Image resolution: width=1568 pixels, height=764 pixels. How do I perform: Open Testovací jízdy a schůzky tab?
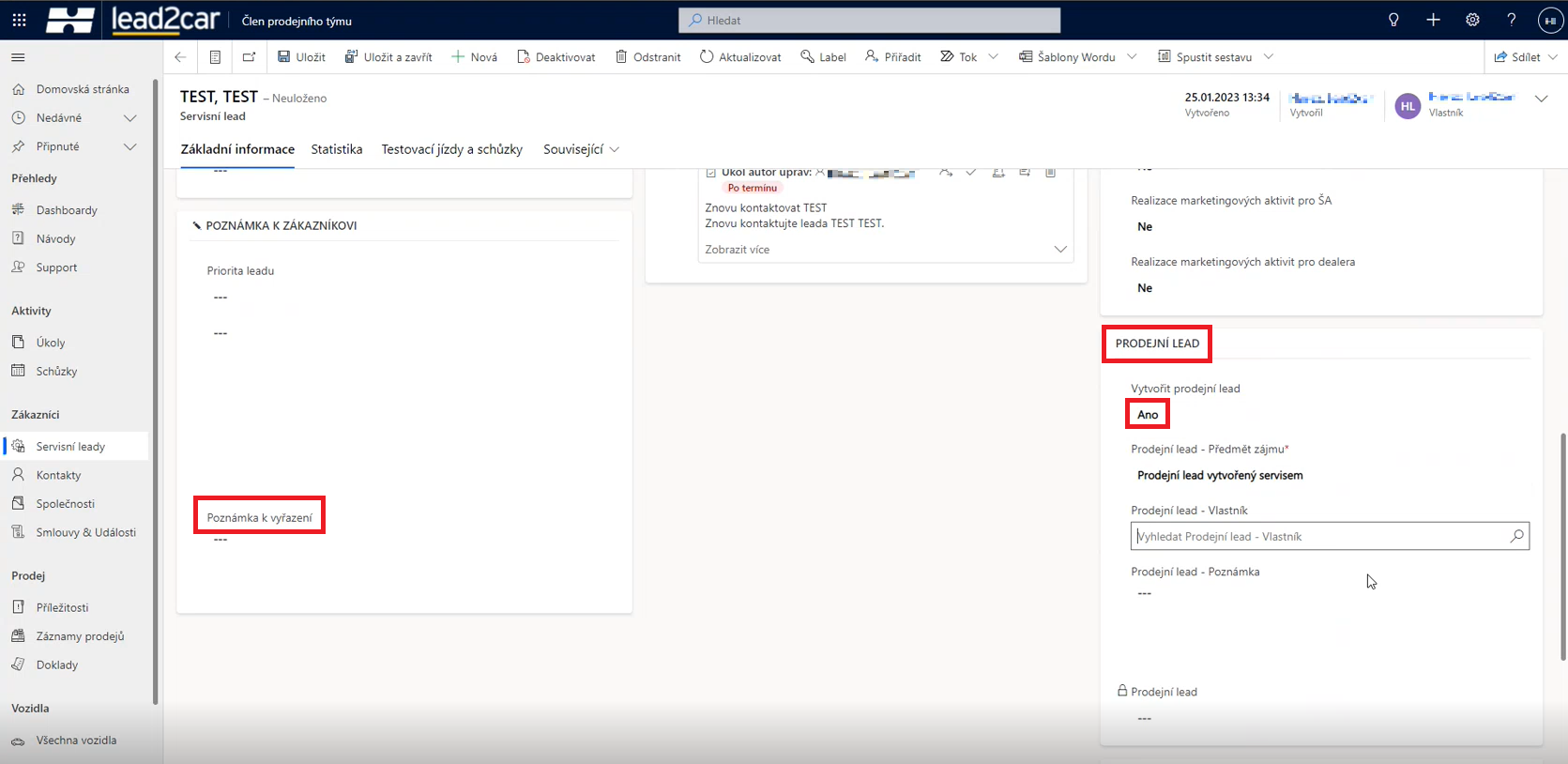click(x=451, y=149)
